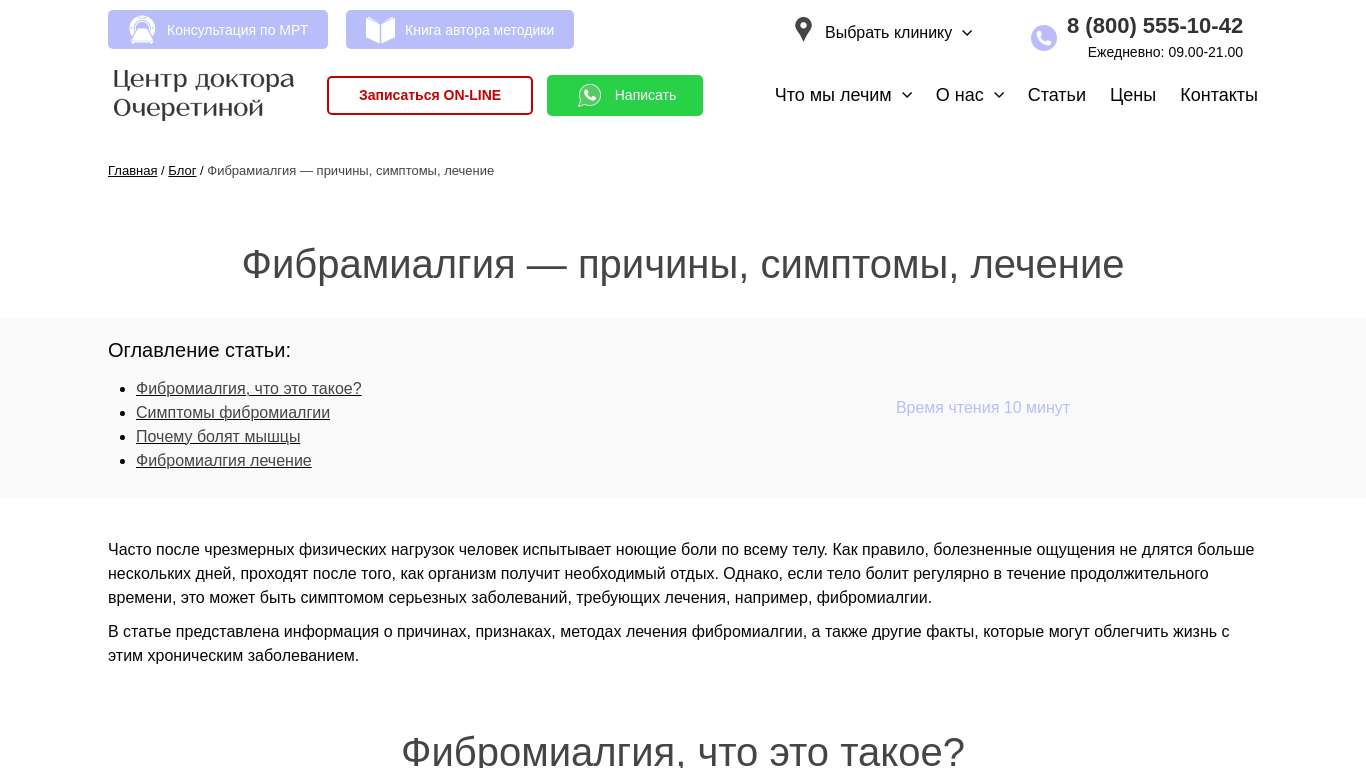Viewport: 1366px width, 768px height.
Task: Click the purple phone icon
Action: coord(1043,38)
